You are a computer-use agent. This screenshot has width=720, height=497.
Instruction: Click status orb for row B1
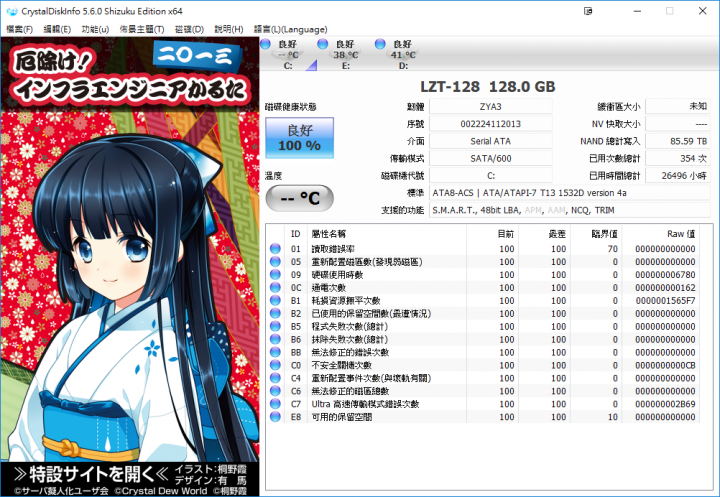[276, 300]
